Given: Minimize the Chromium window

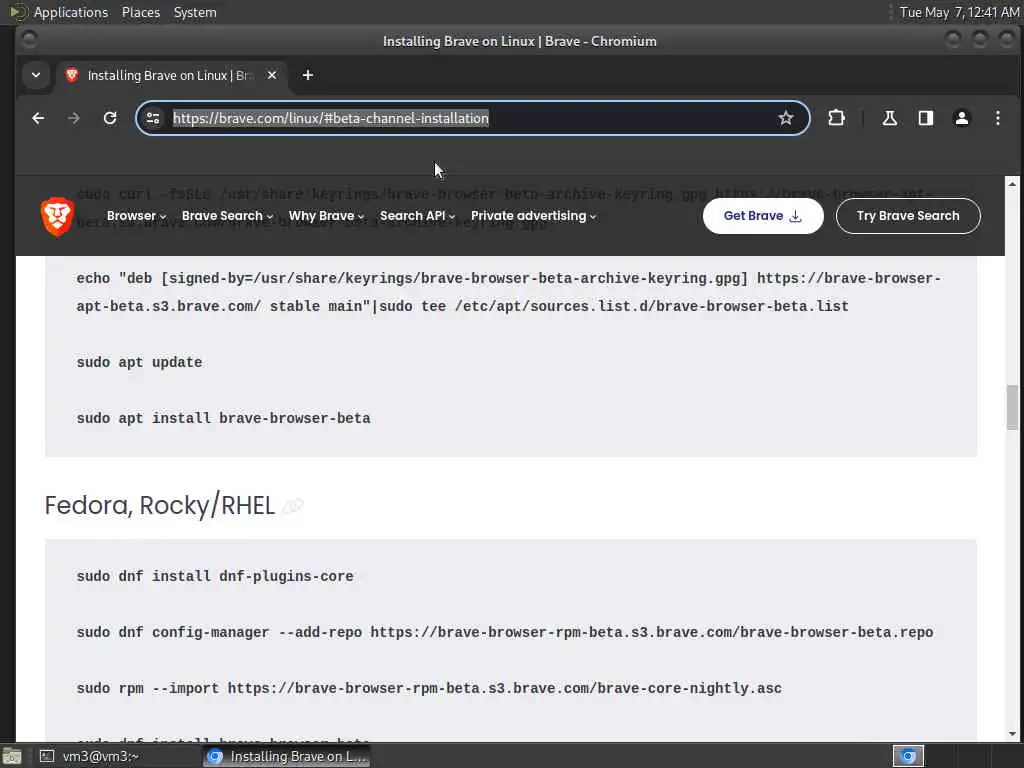Looking at the screenshot, I should tap(953, 40).
